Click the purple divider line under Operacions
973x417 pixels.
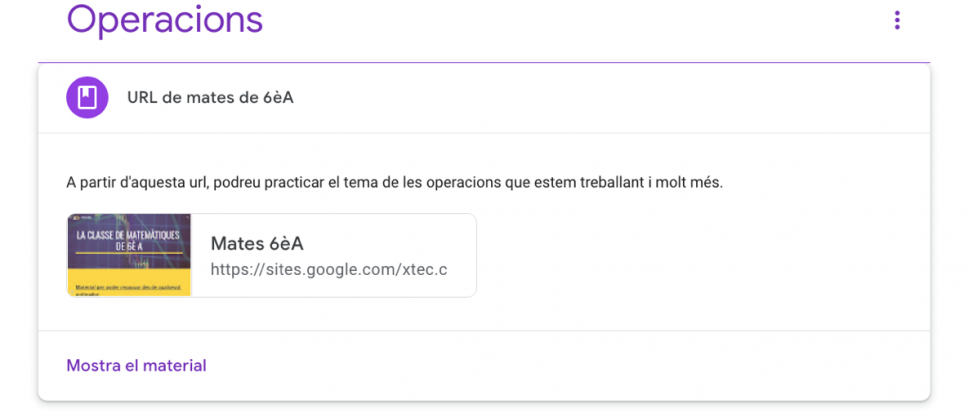[484, 62]
